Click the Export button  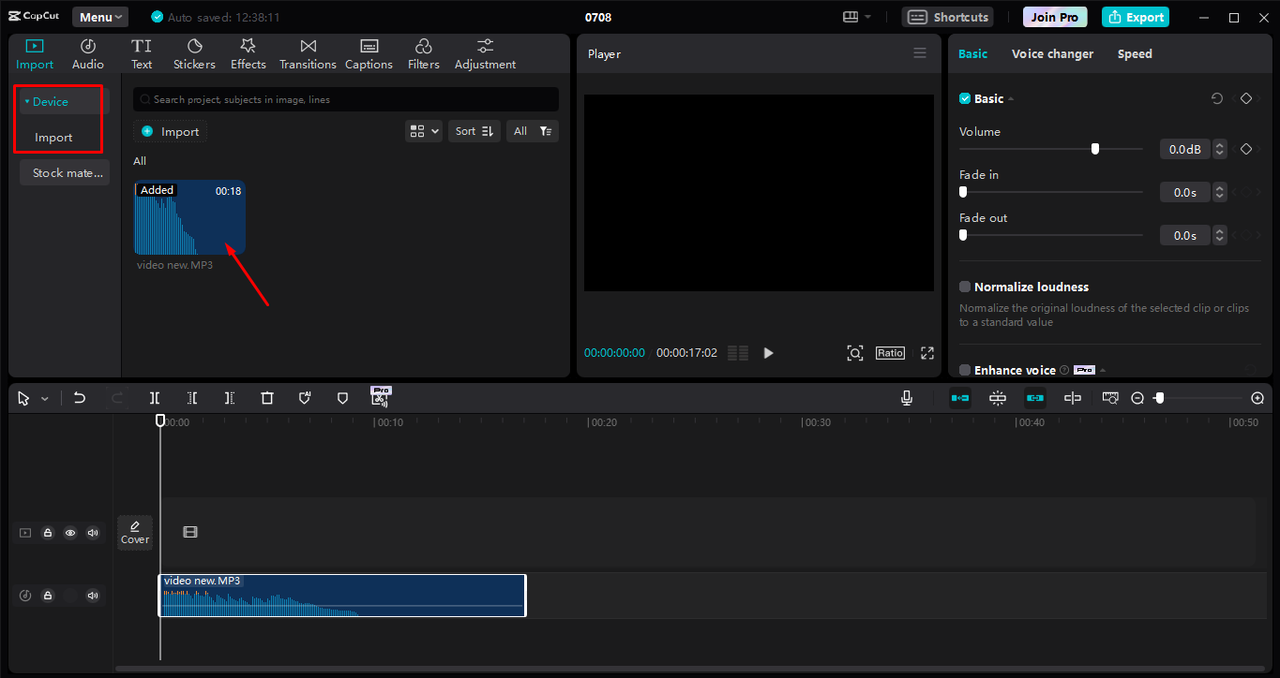point(1135,17)
